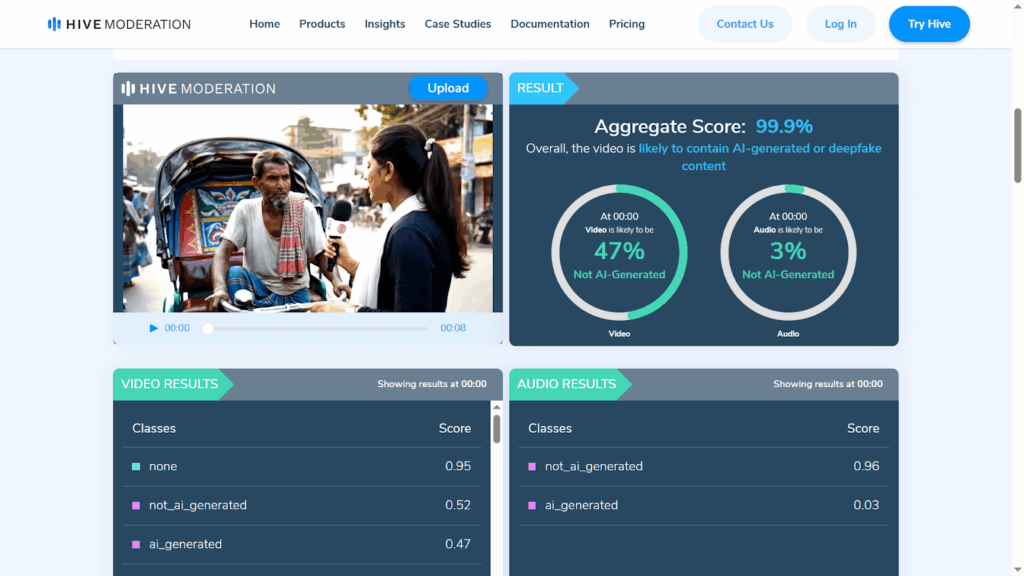Image resolution: width=1024 pixels, height=576 pixels.
Task: Click the page scrollbar down arrow
Action: pyautogui.click(x=1017, y=570)
